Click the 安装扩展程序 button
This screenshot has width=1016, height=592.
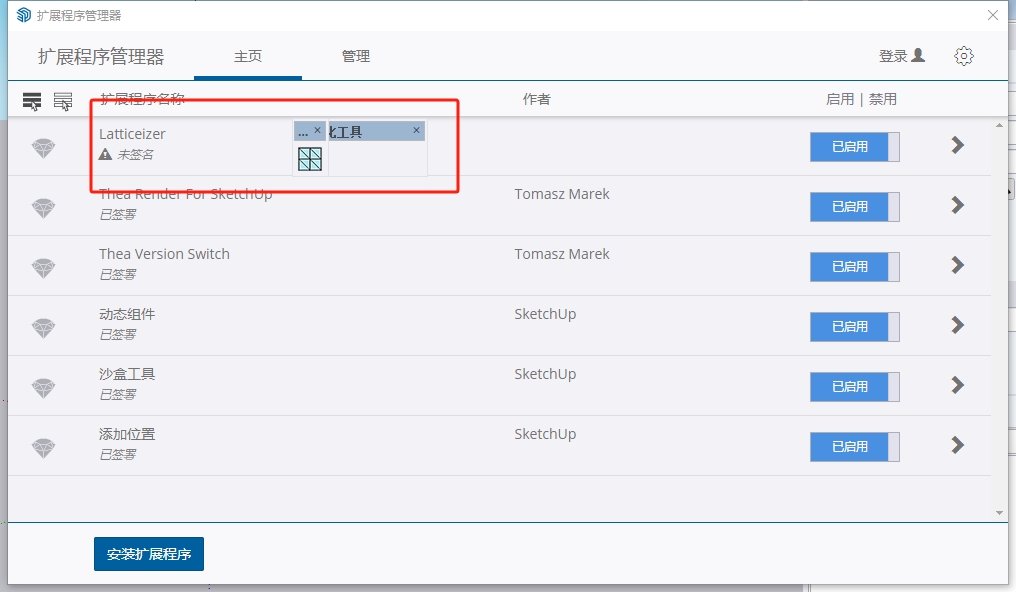point(149,554)
